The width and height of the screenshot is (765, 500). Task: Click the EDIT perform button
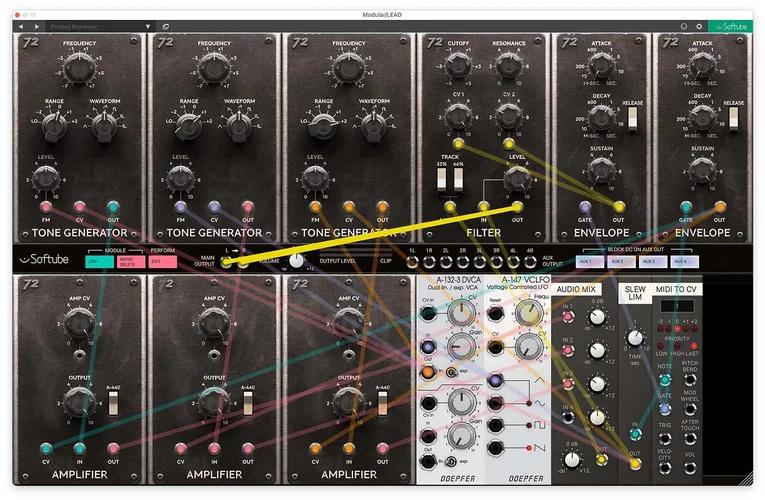click(x=162, y=262)
